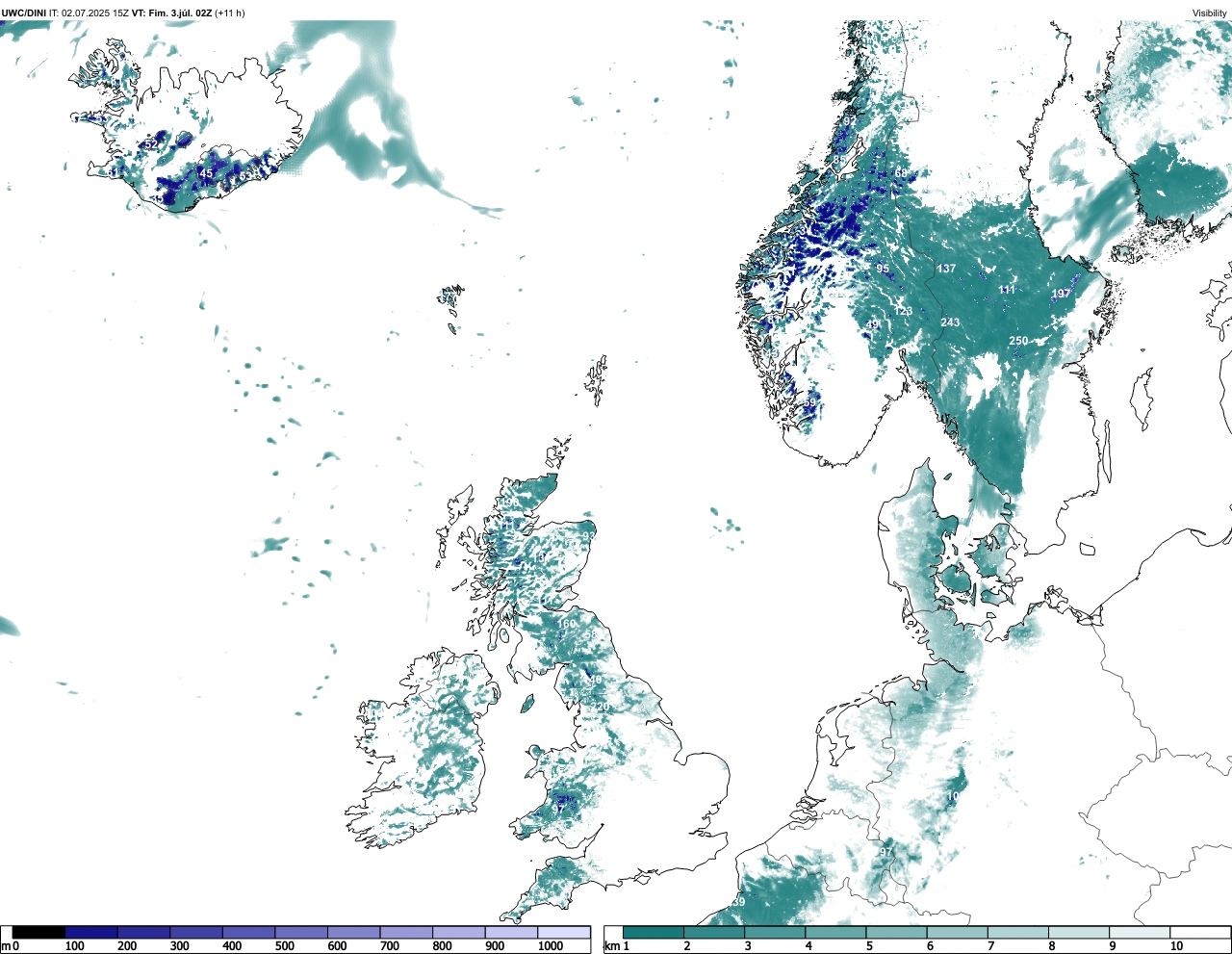Click the 700–800 m lavender swatch
This screenshot has height=954, width=1232.
tap(406, 932)
